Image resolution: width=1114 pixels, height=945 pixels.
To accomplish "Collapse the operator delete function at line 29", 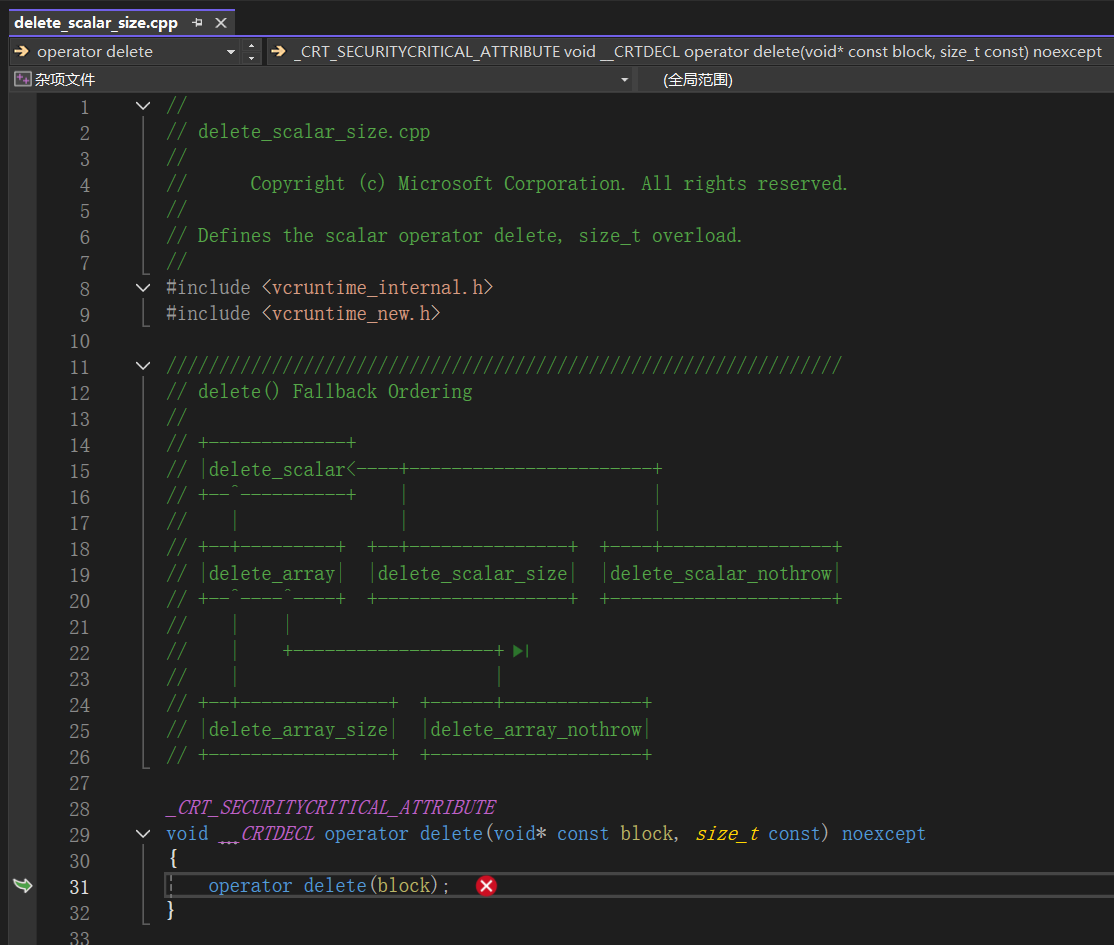I will point(143,834).
